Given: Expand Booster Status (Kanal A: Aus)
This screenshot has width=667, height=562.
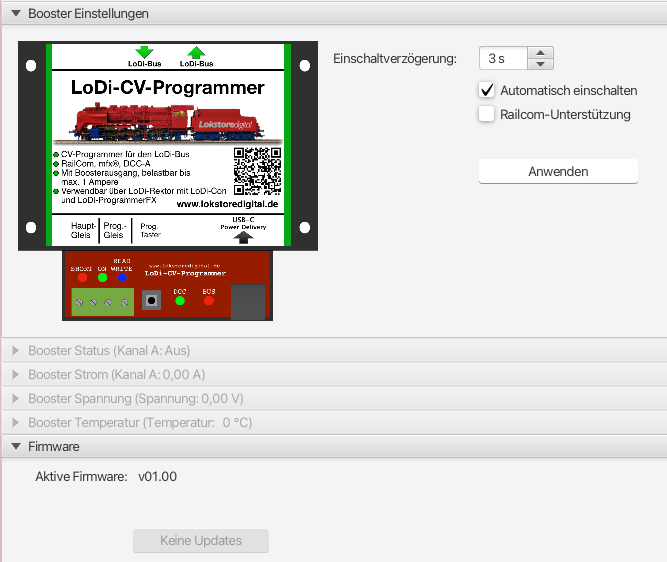Looking at the screenshot, I should (16, 351).
